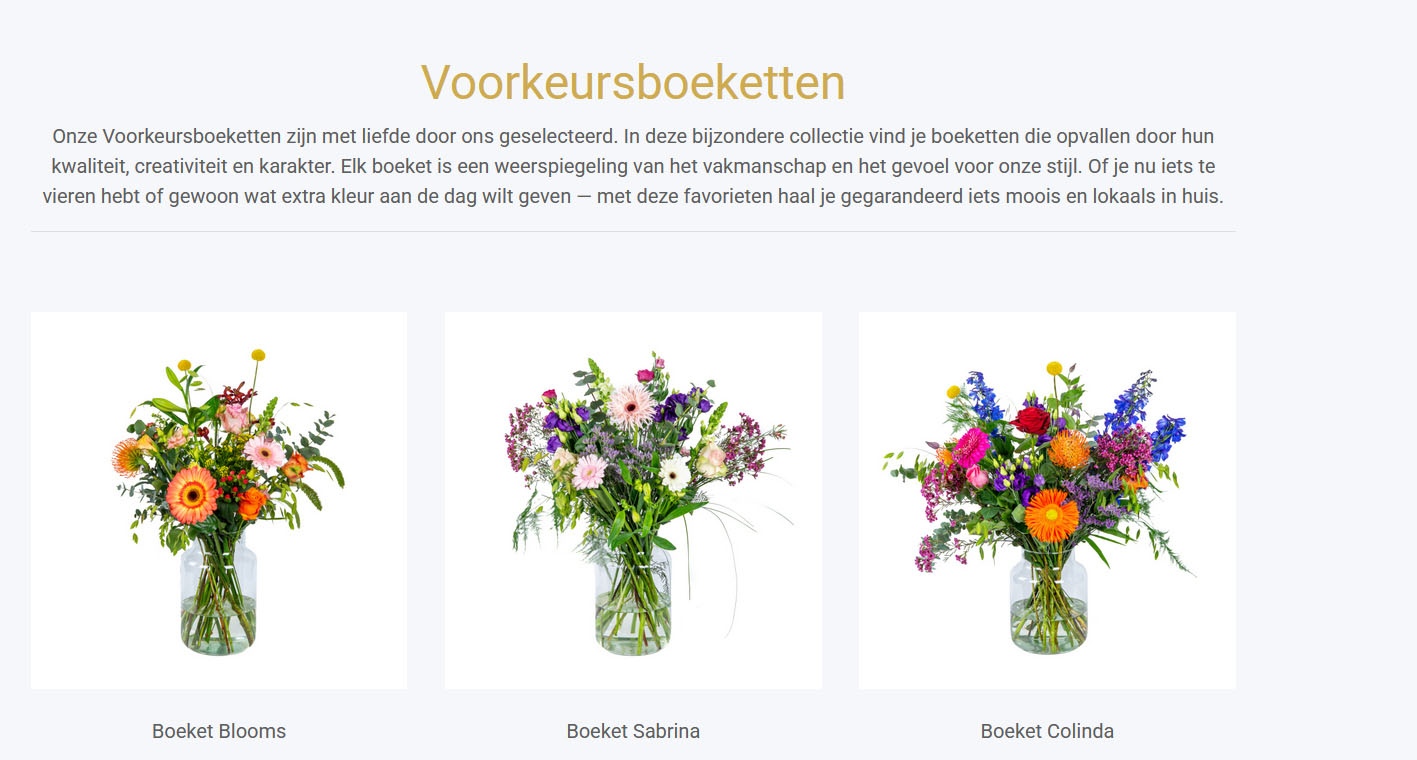
Task: Click the Boeket Blooms title link
Action: pyautogui.click(x=219, y=731)
